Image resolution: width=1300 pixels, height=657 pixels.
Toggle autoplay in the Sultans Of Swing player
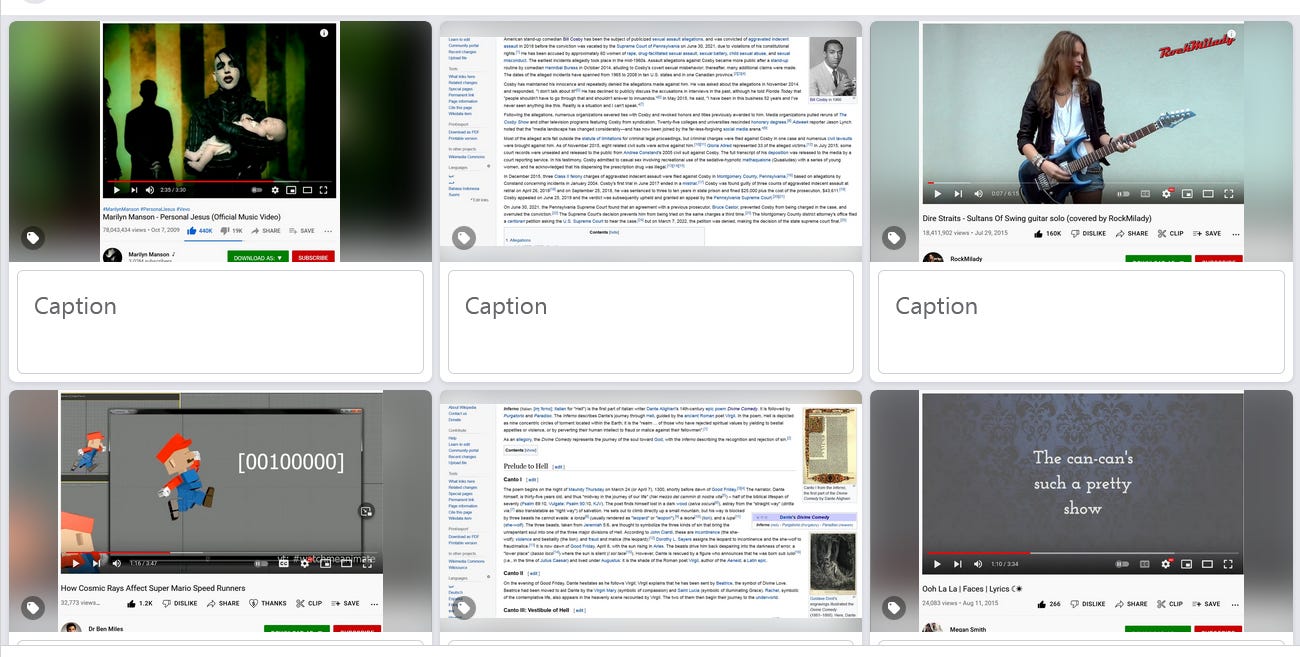pyautogui.click(x=1123, y=194)
